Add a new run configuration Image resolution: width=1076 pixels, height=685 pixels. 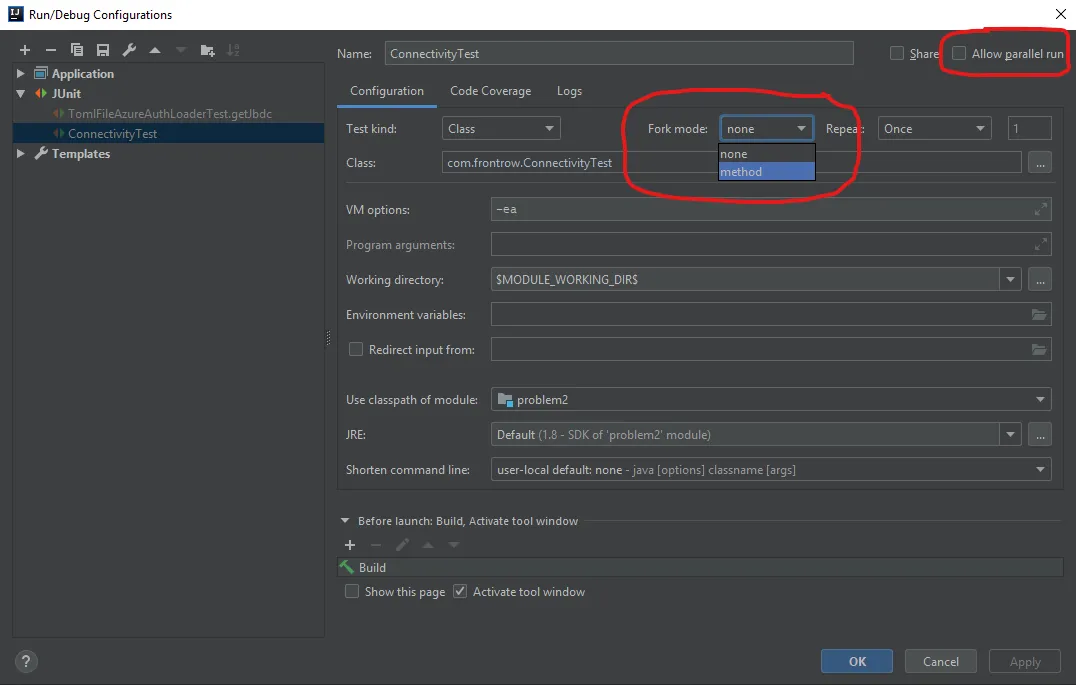pos(25,50)
